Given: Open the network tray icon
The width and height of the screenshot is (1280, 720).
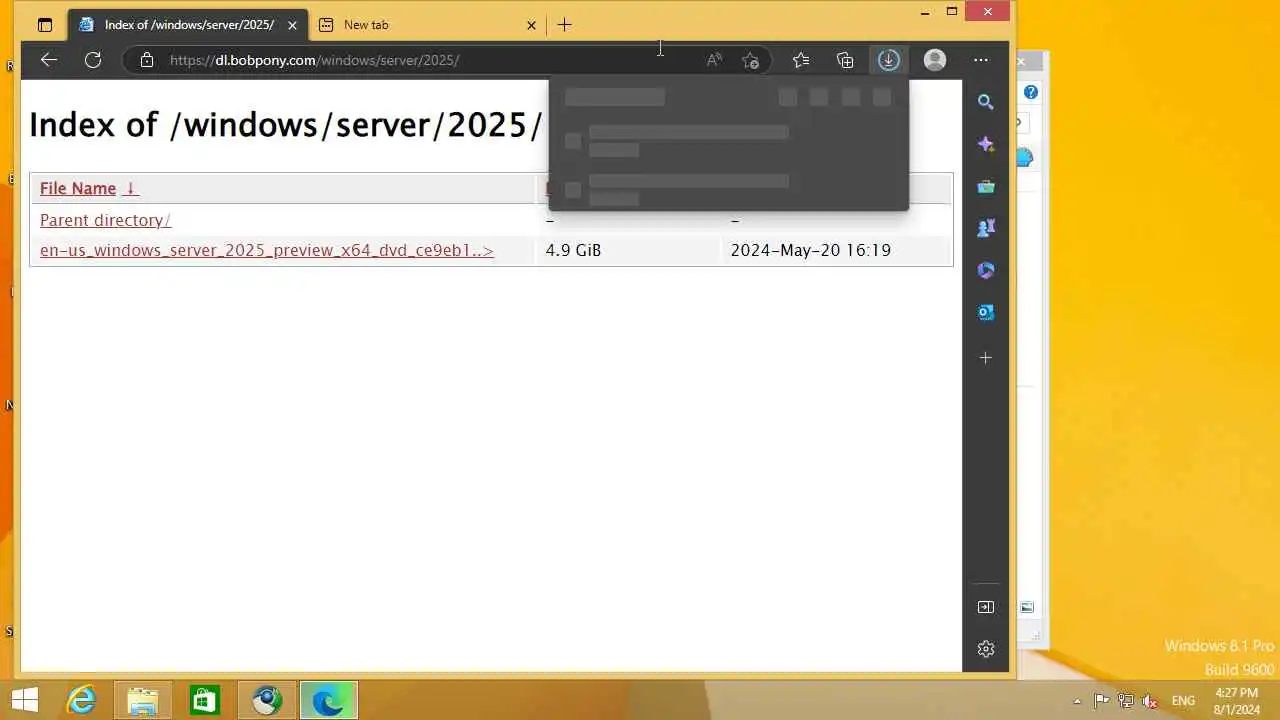Looking at the screenshot, I should [x=1126, y=701].
